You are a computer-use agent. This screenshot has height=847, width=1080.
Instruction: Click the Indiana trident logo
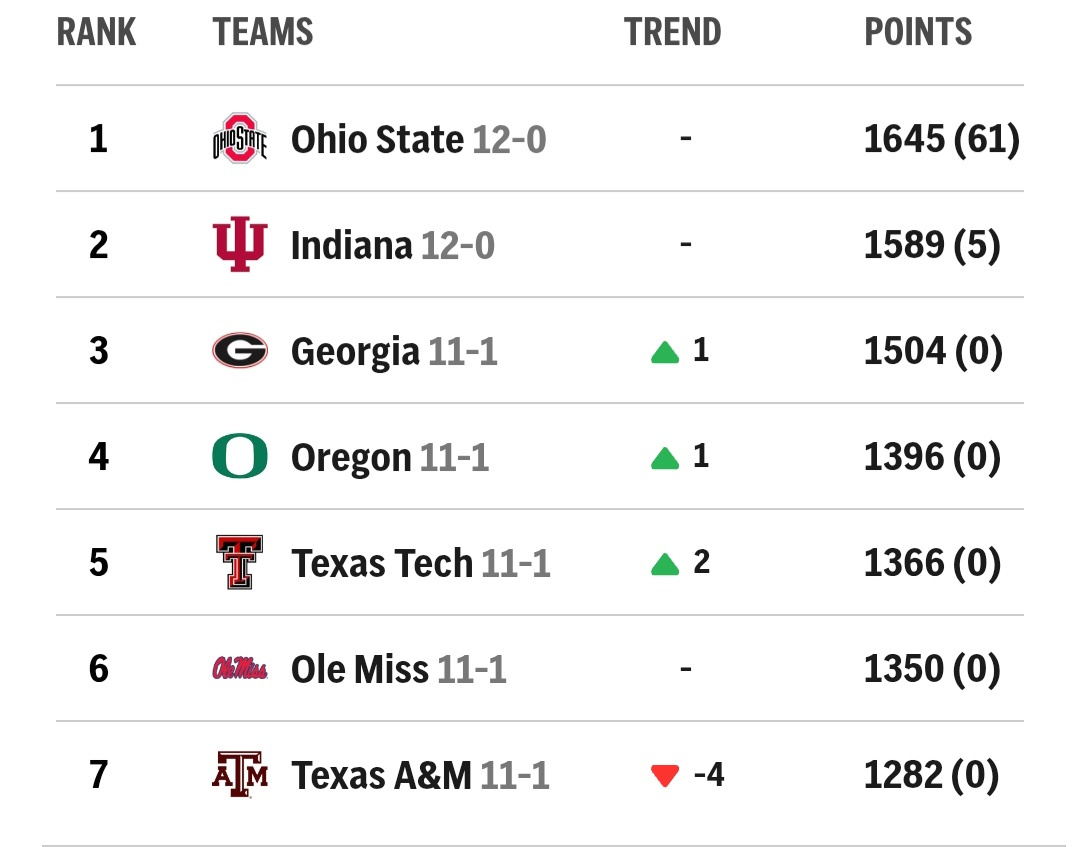coord(240,245)
